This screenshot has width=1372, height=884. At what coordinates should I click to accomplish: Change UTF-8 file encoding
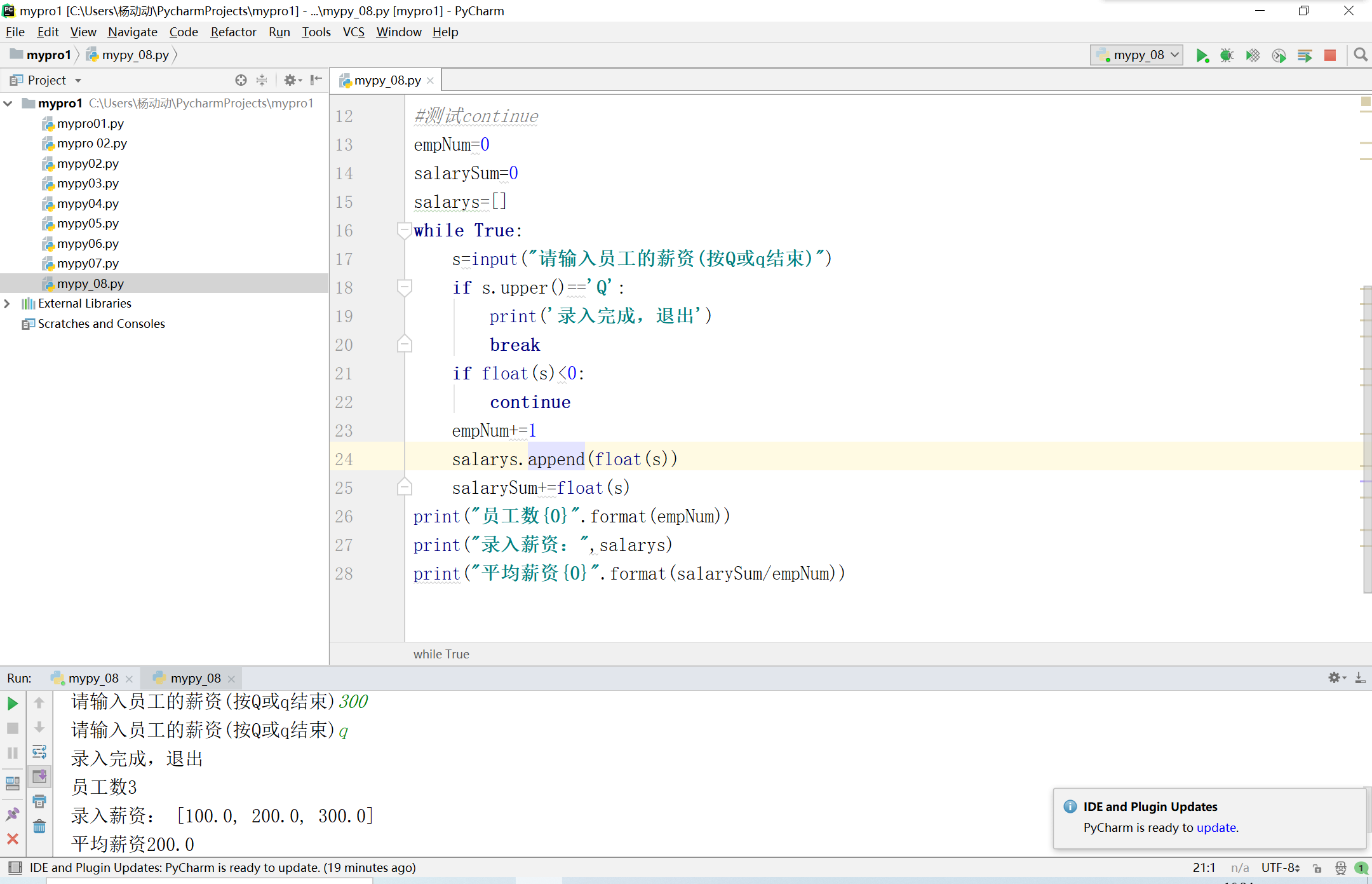click(1280, 868)
